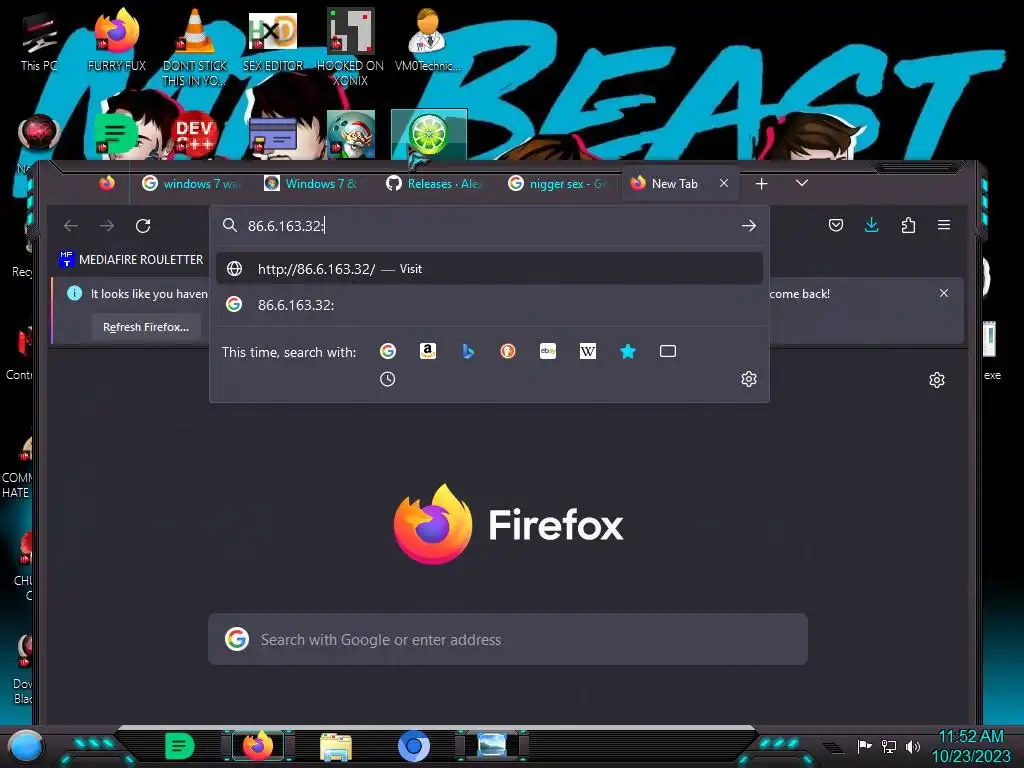Open the HxD SEX EDITOR desktop shortcut
Viewport: 1024px width, 768px height.
coord(272,42)
